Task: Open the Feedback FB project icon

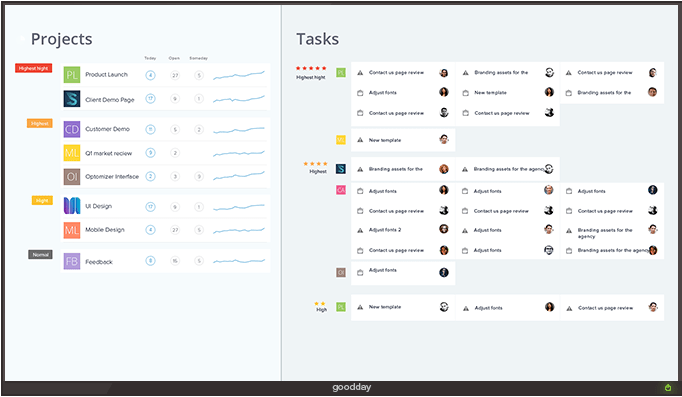Action: [x=72, y=261]
